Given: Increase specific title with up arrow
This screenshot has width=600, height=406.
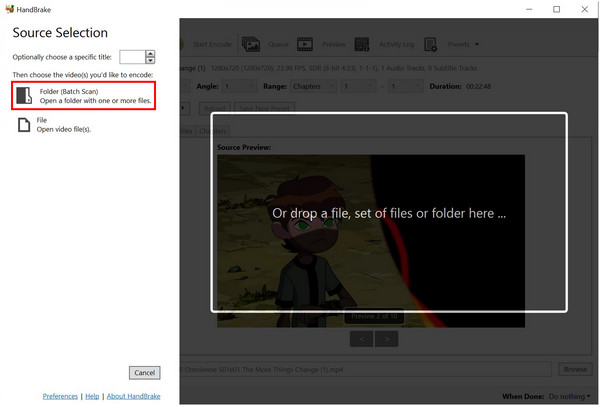Looking at the screenshot, I should 150,53.
